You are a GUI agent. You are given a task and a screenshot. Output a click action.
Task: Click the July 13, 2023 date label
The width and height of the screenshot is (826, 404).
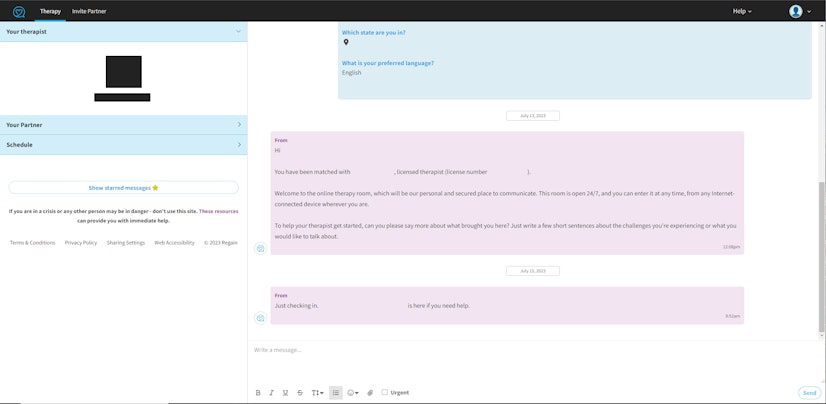tap(533, 115)
